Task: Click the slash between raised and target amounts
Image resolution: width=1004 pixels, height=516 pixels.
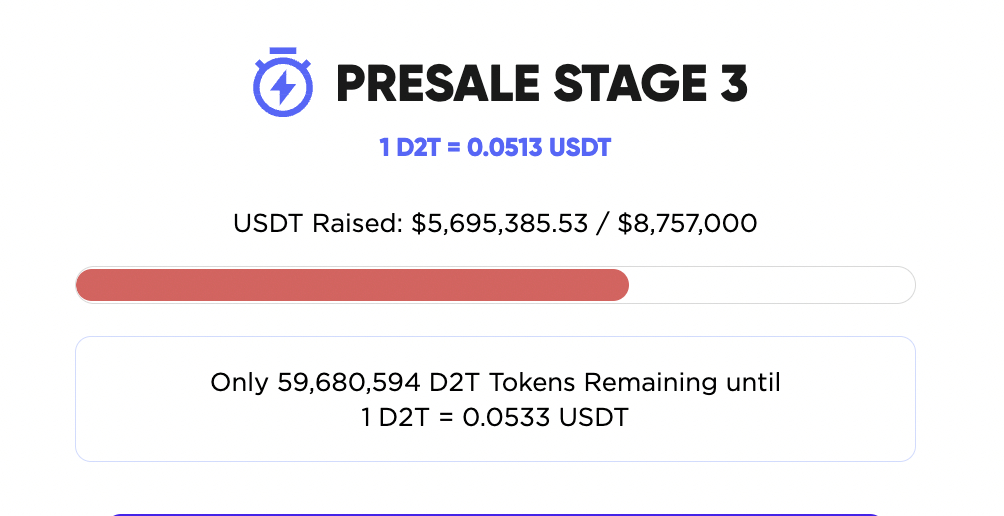Action: 603,223
